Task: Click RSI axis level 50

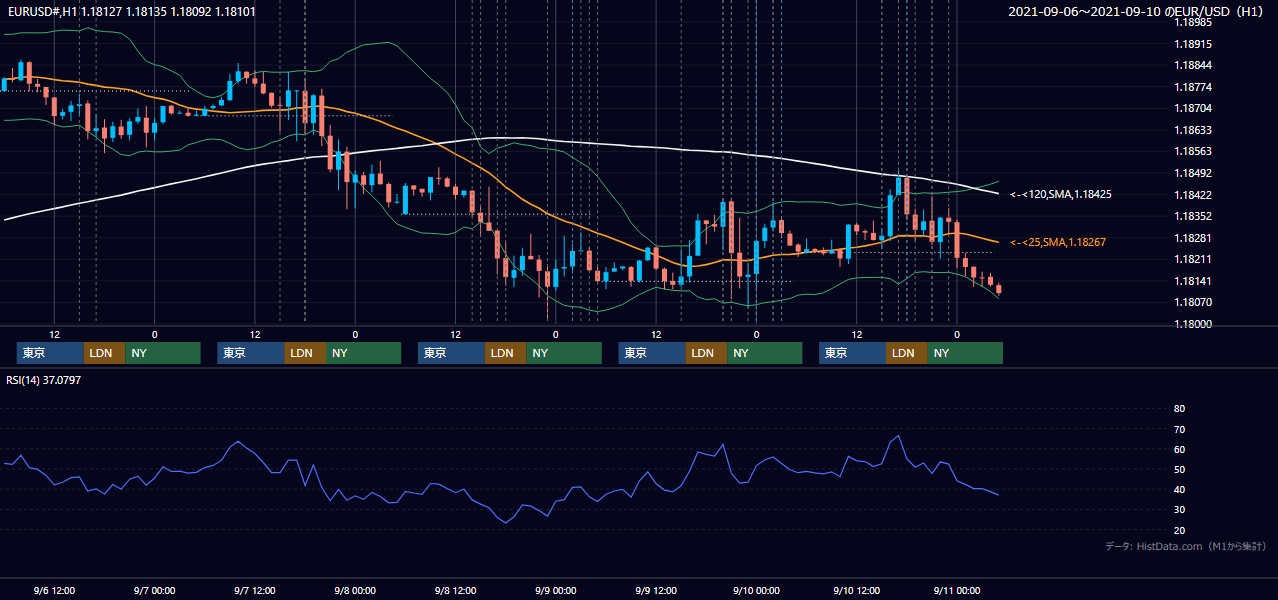Action: 1179,469
